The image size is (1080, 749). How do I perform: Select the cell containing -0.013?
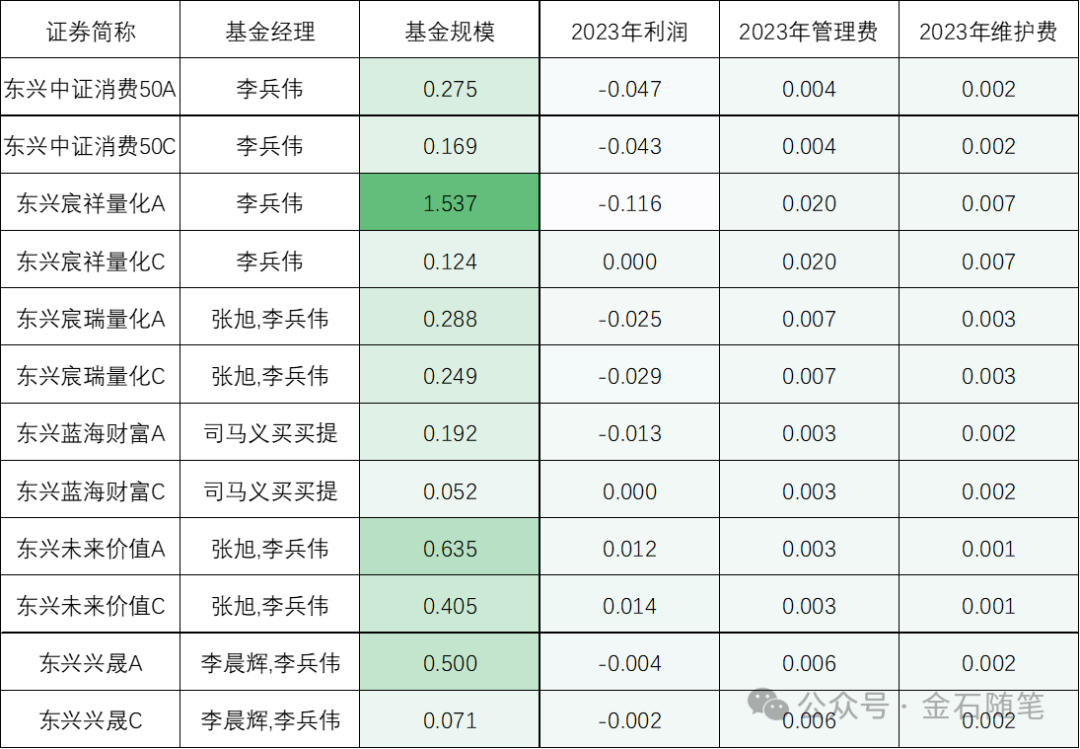click(630, 433)
